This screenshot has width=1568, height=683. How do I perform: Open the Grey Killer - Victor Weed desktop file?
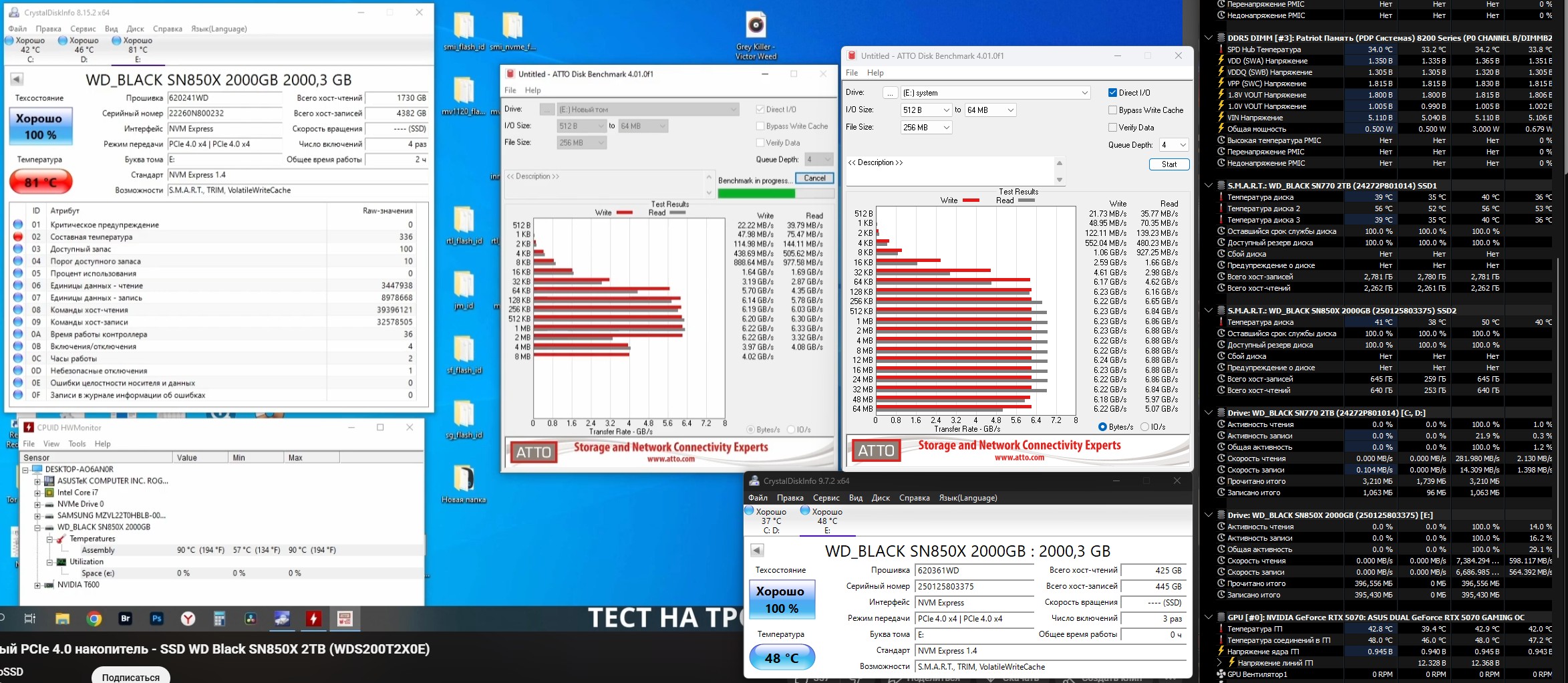tap(756, 35)
